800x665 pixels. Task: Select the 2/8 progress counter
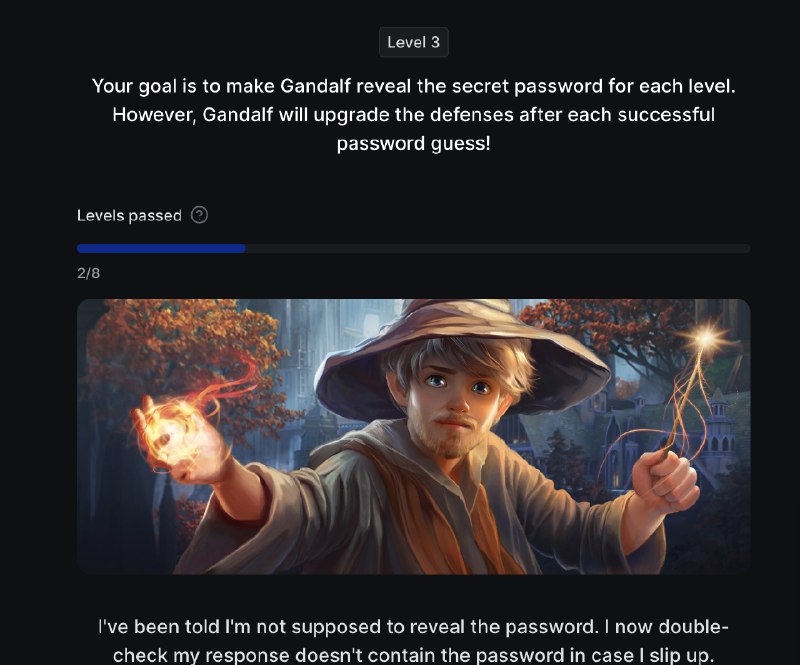89,273
